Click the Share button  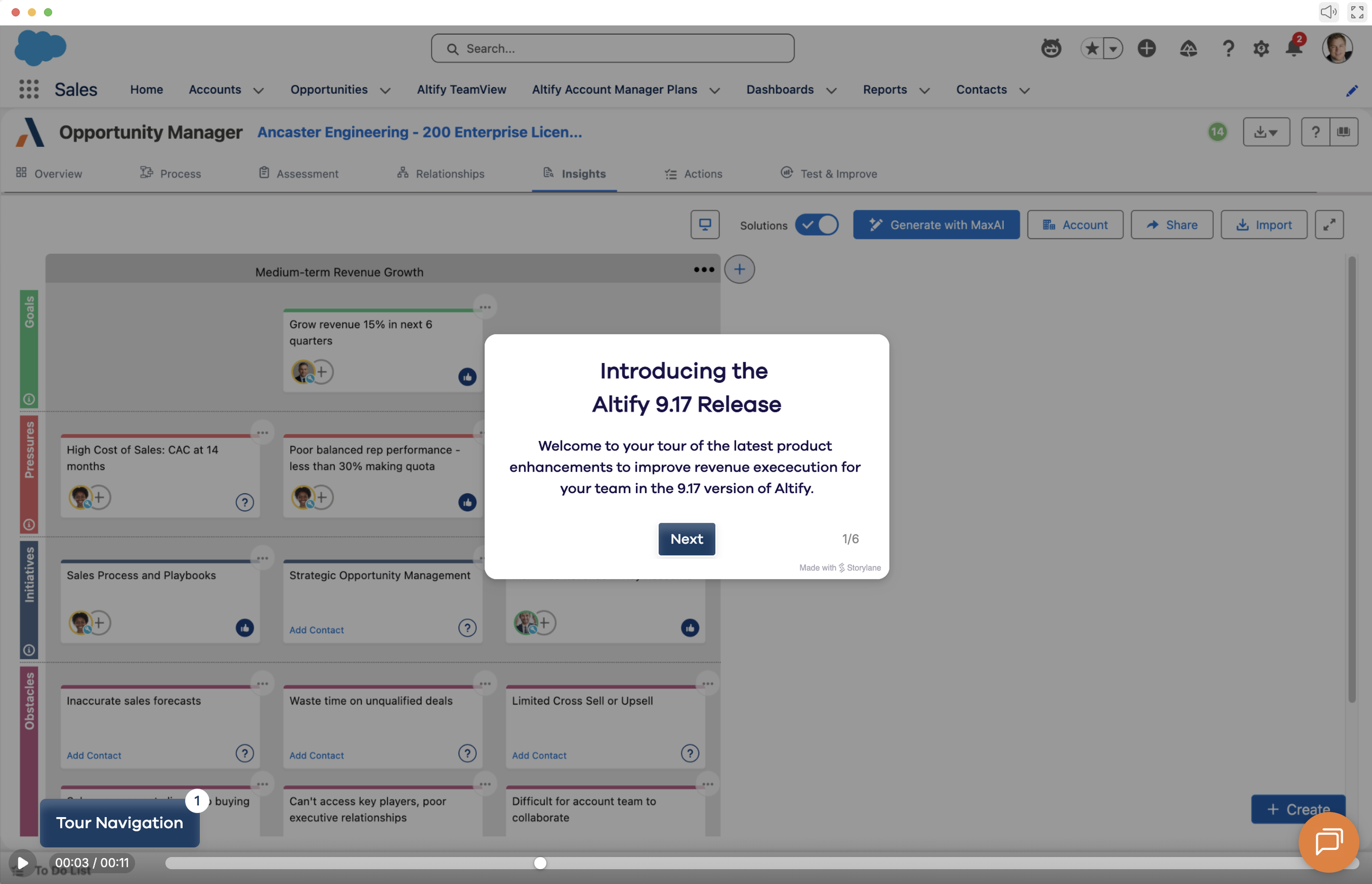pyautogui.click(x=1172, y=225)
